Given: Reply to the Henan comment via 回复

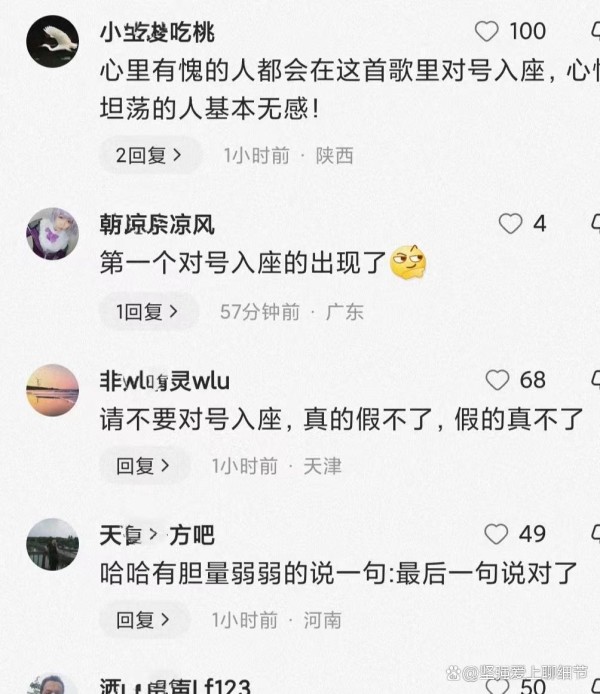Looking at the screenshot, I should (x=144, y=620).
